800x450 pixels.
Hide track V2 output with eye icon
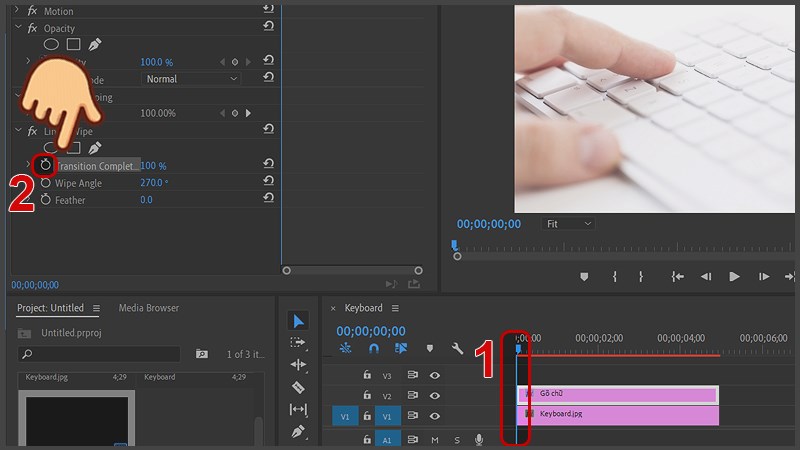coord(435,396)
